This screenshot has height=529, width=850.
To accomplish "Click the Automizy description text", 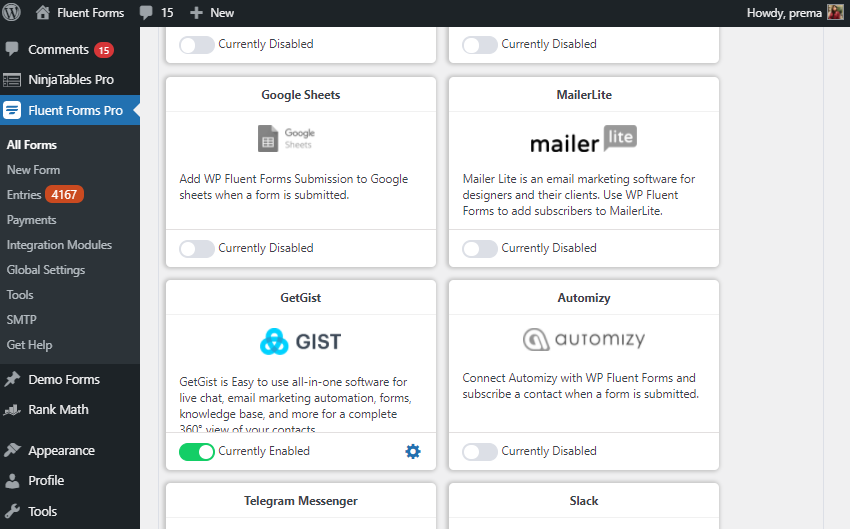I will 581,386.
